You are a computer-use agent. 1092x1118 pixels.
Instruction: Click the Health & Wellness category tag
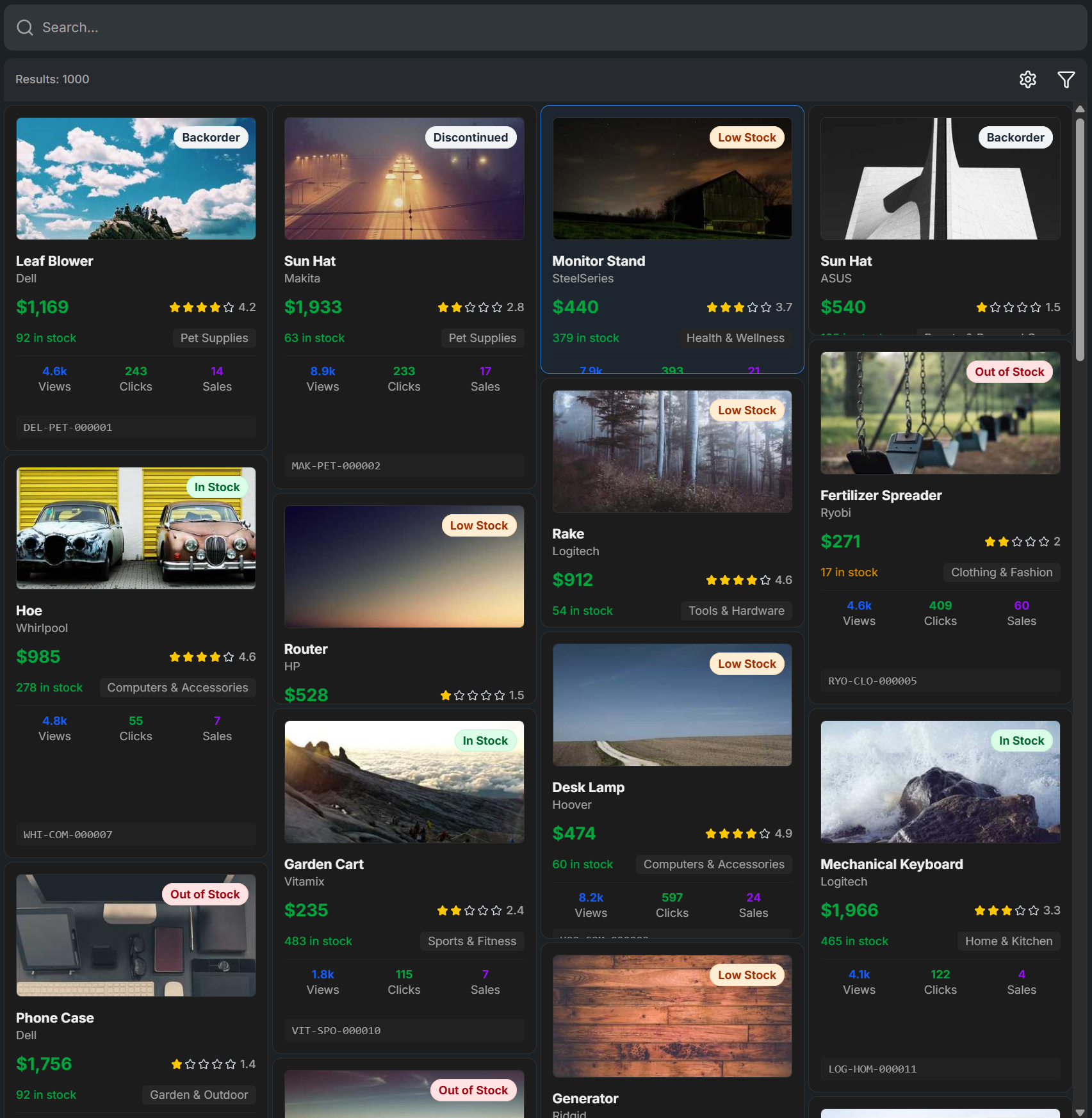(735, 338)
